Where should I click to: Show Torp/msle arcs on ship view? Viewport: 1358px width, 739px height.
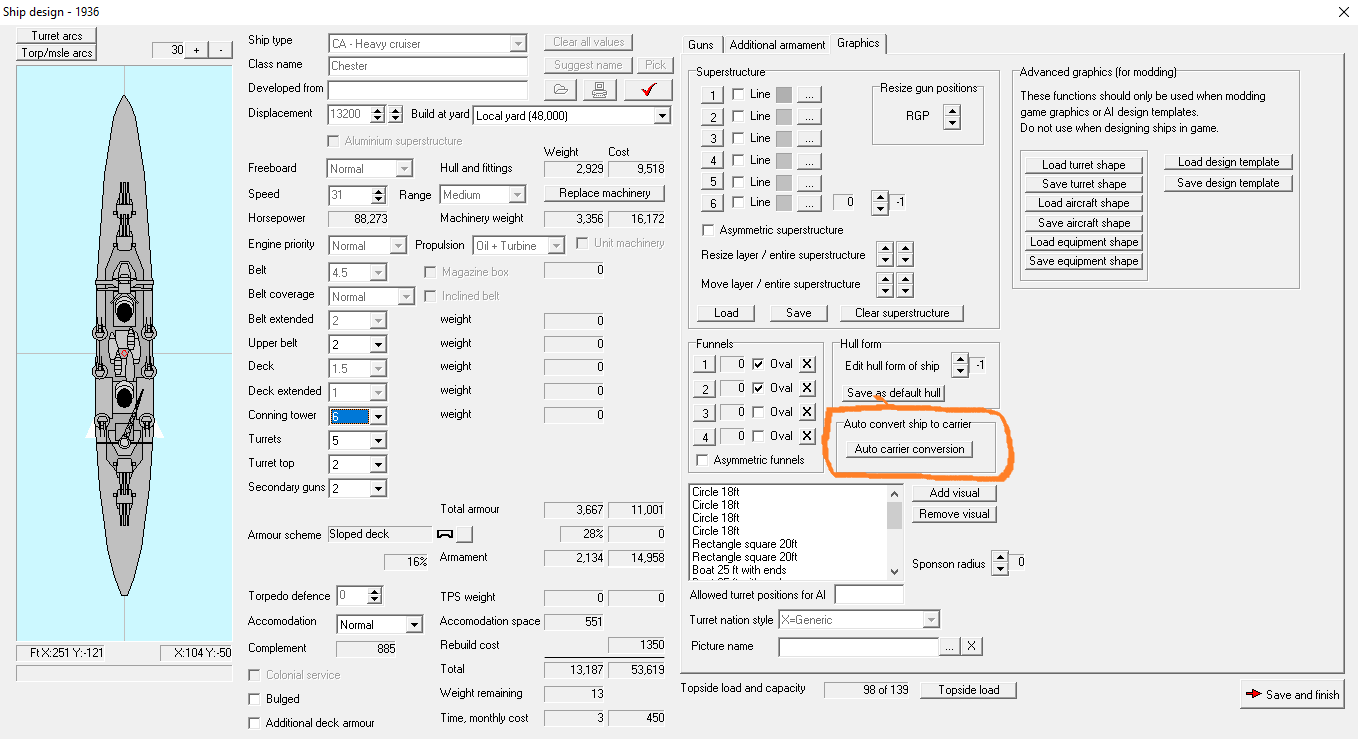tap(57, 53)
